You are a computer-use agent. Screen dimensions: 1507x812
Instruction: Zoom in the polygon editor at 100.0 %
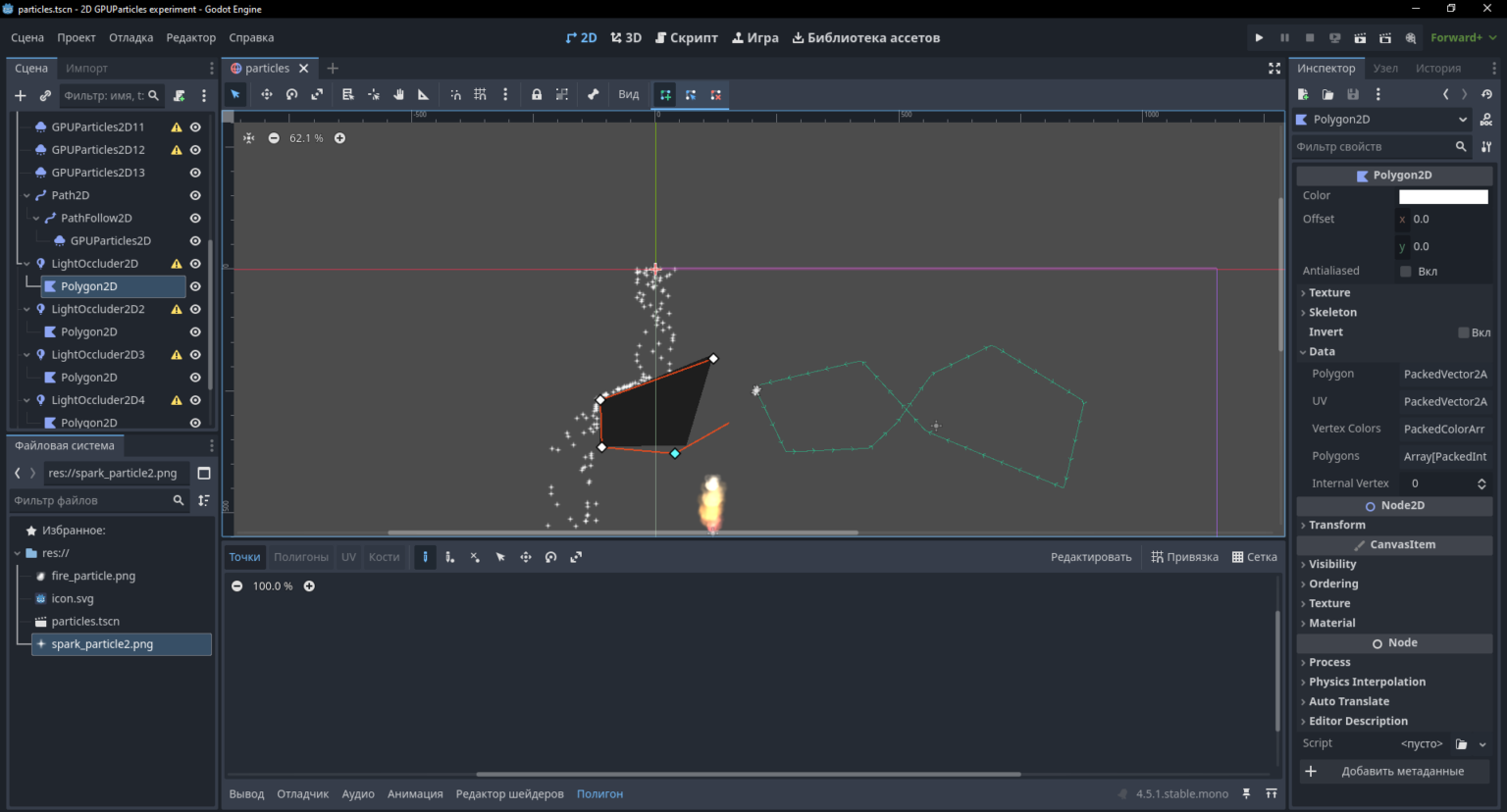[x=309, y=586]
